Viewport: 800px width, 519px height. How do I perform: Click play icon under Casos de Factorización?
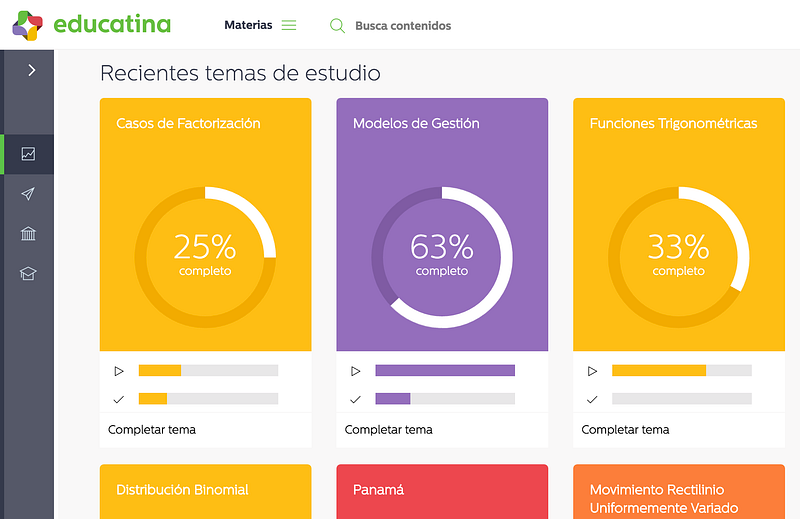119,371
